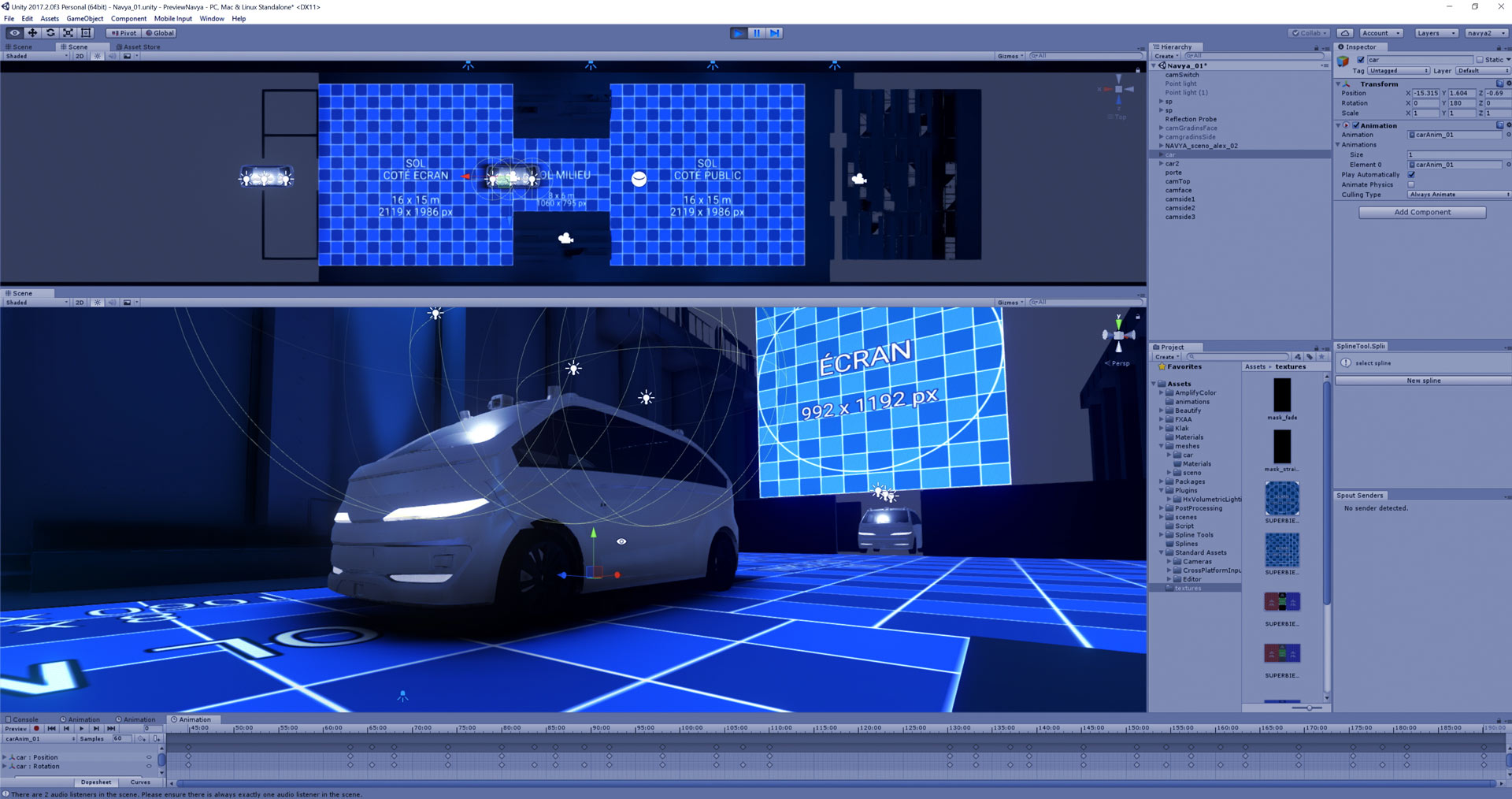Open the Layers dropdown
1512x799 pixels.
point(1434,33)
